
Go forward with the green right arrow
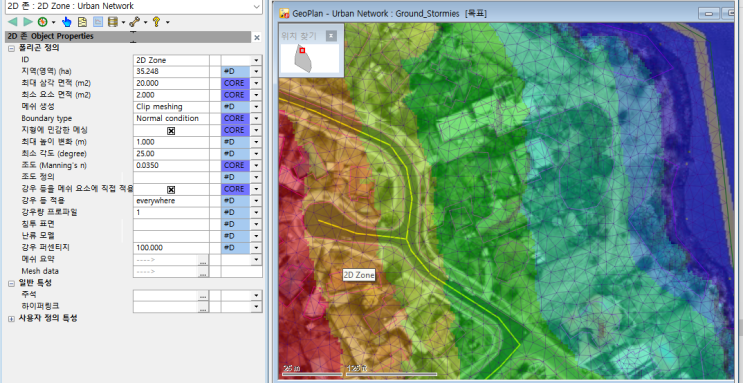(28, 22)
